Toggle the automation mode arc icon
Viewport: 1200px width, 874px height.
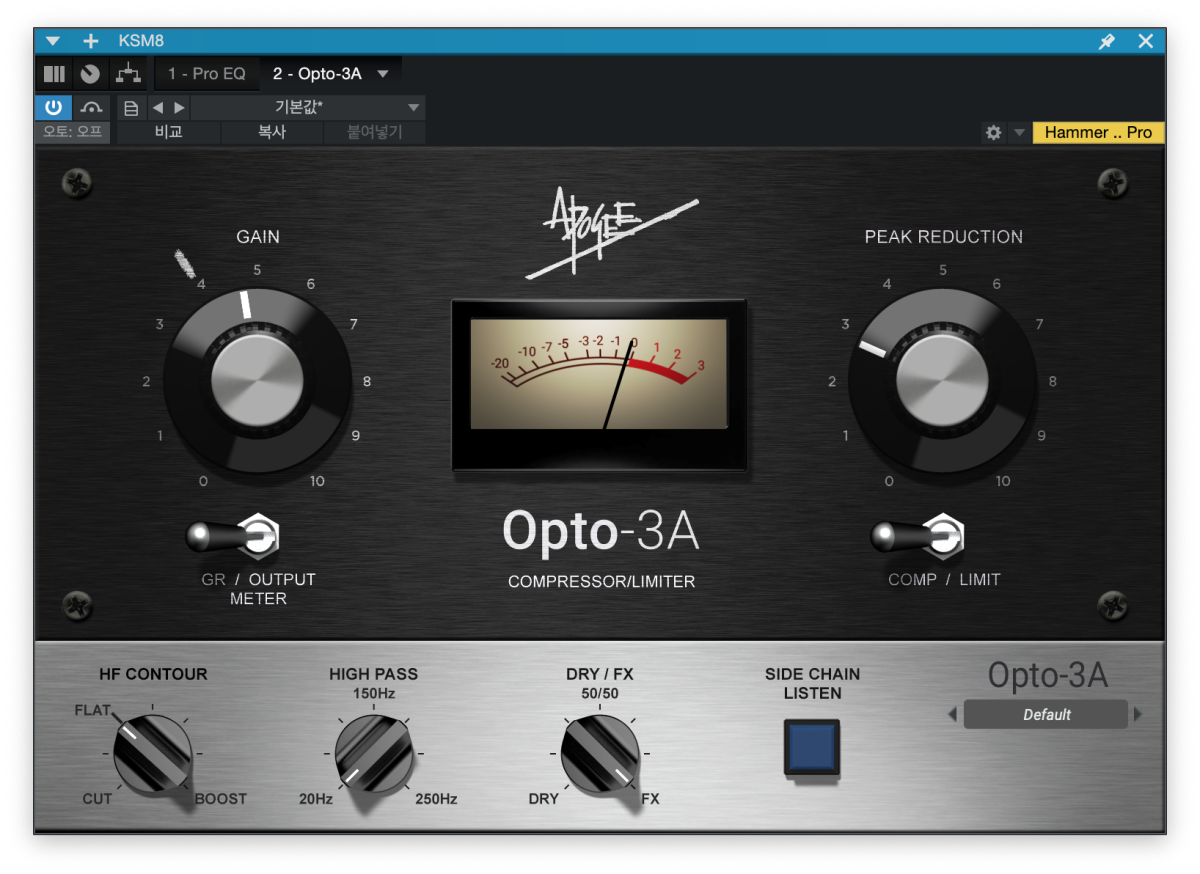pyautogui.click(x=92, y=107)
